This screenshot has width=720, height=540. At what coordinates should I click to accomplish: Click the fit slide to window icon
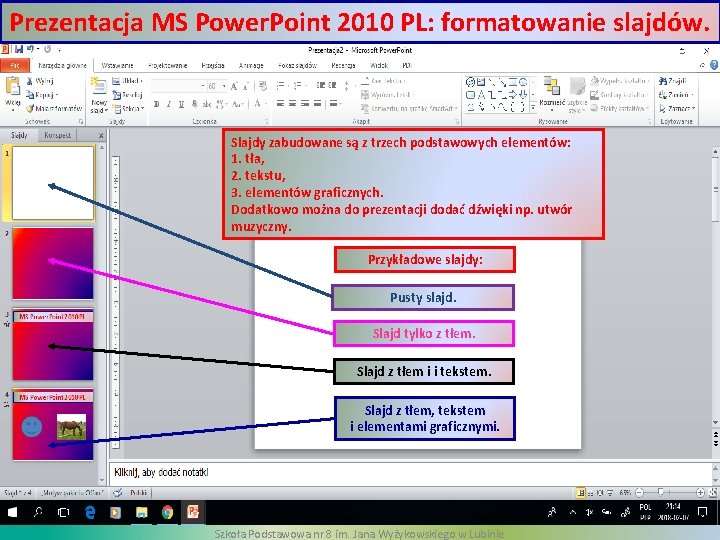(713, 493)
